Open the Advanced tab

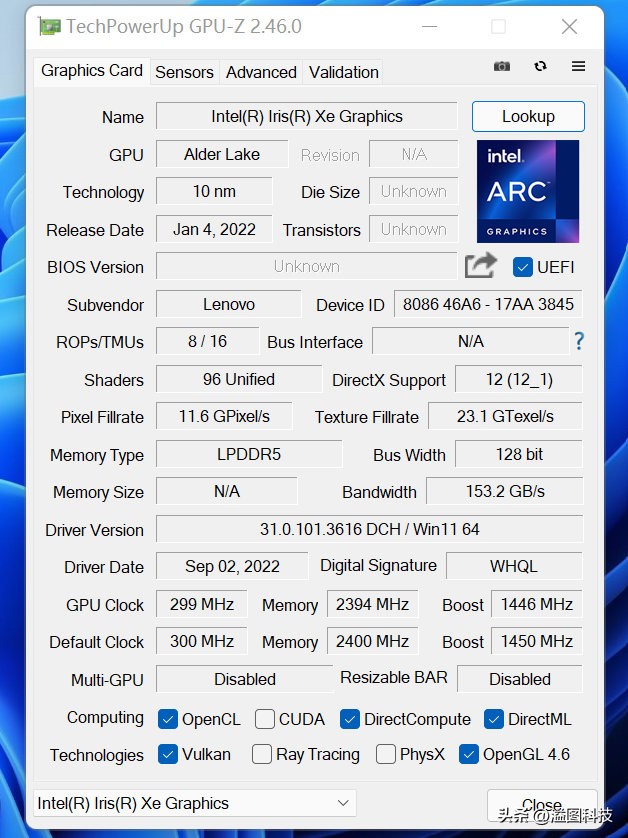point(261,72)
